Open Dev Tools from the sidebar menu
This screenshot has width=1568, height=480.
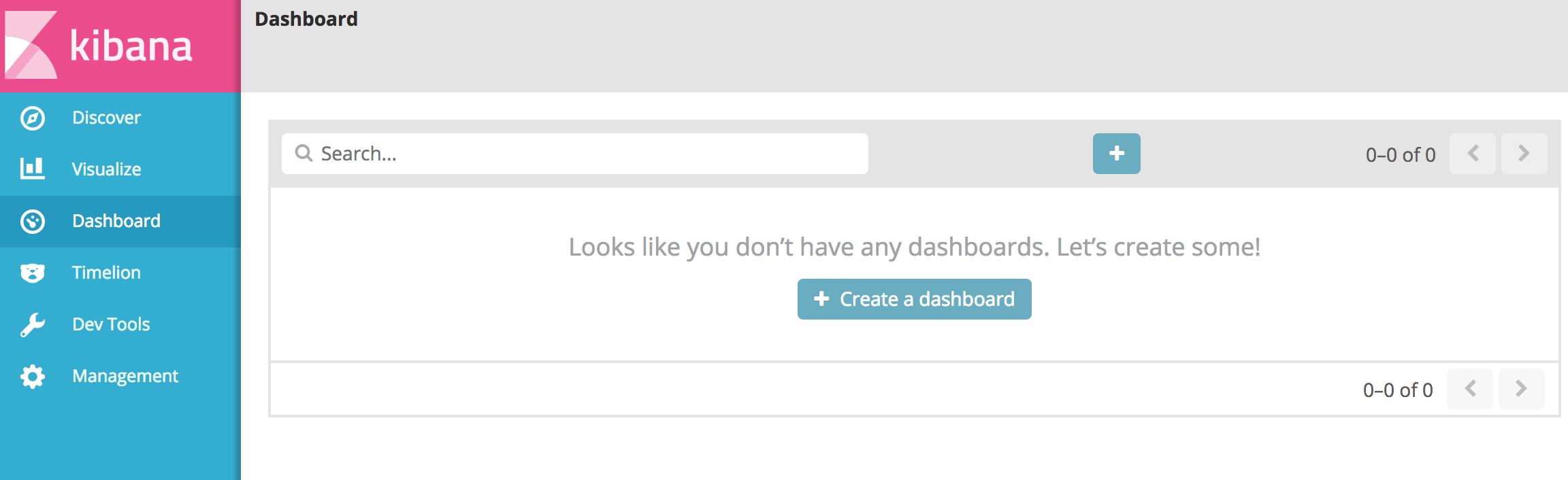(110, 324)
